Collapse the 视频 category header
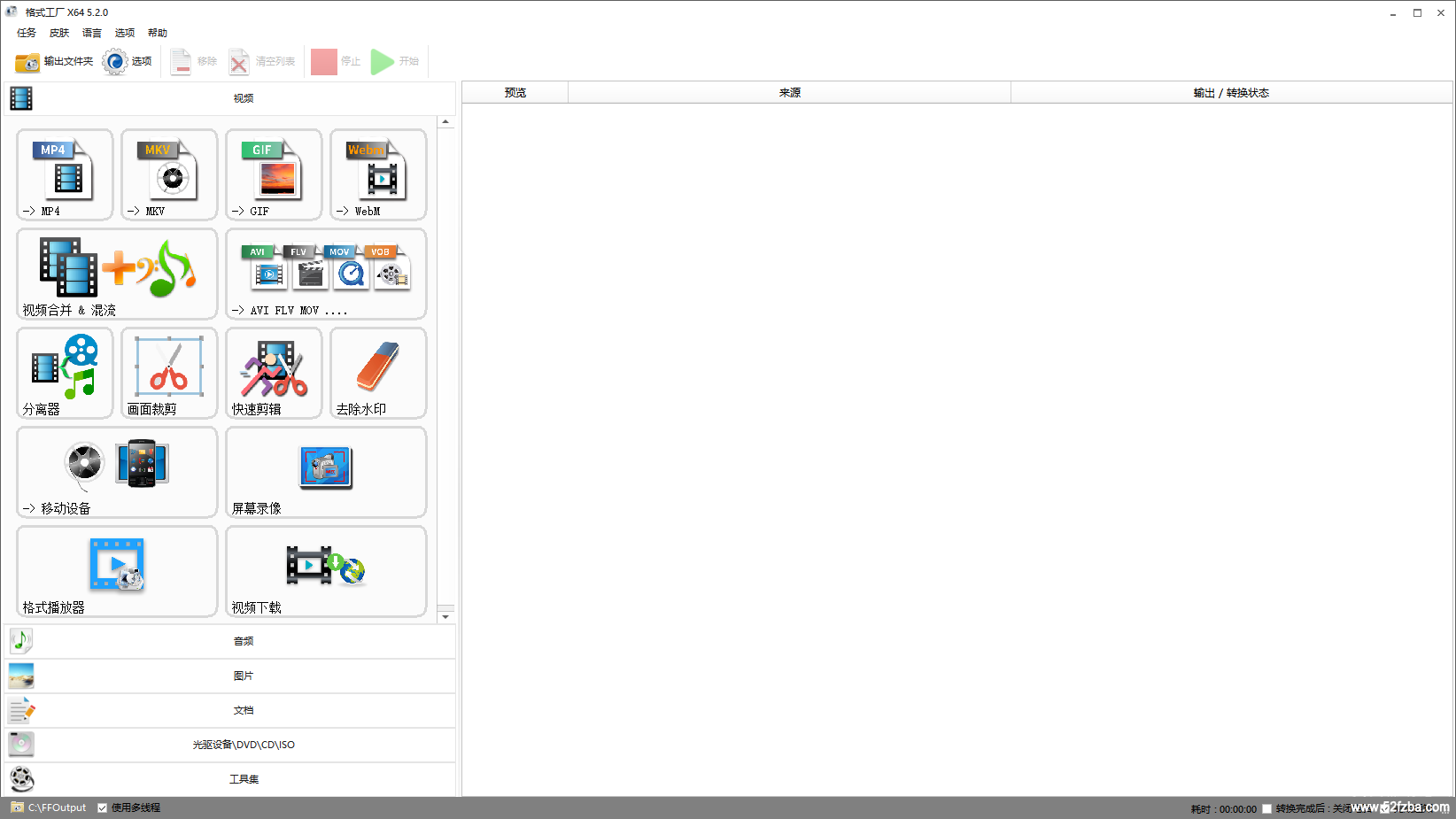Screen dimensions: 1456x819 pyautogui.click(x=230, y=98)
